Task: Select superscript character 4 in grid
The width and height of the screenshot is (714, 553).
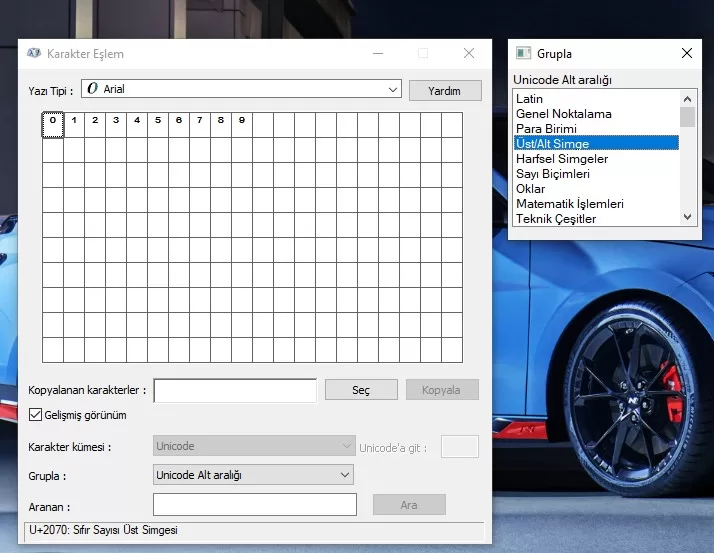Action: click(137, 124)
